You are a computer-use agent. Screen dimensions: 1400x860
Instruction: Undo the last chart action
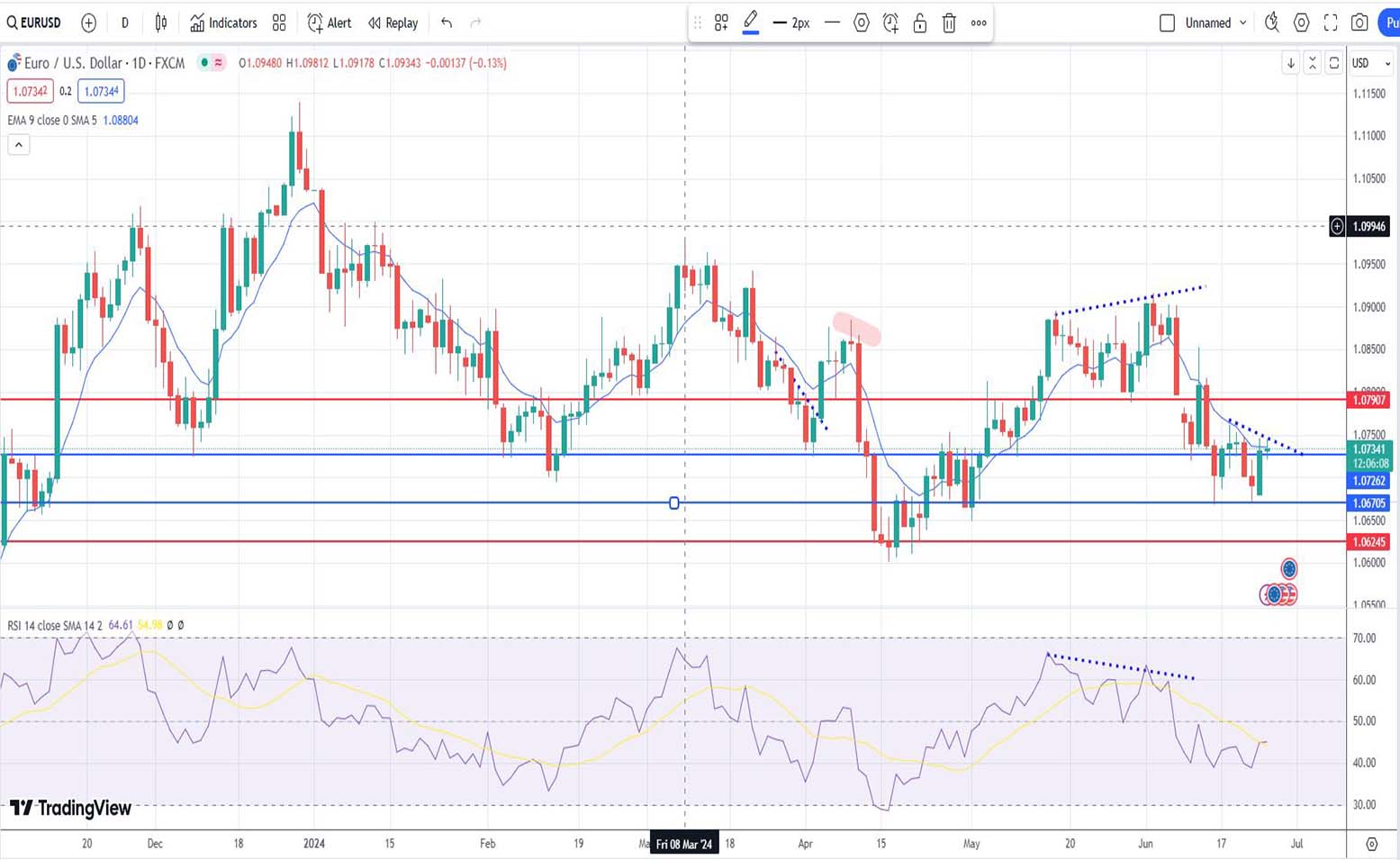click(447, 23)
